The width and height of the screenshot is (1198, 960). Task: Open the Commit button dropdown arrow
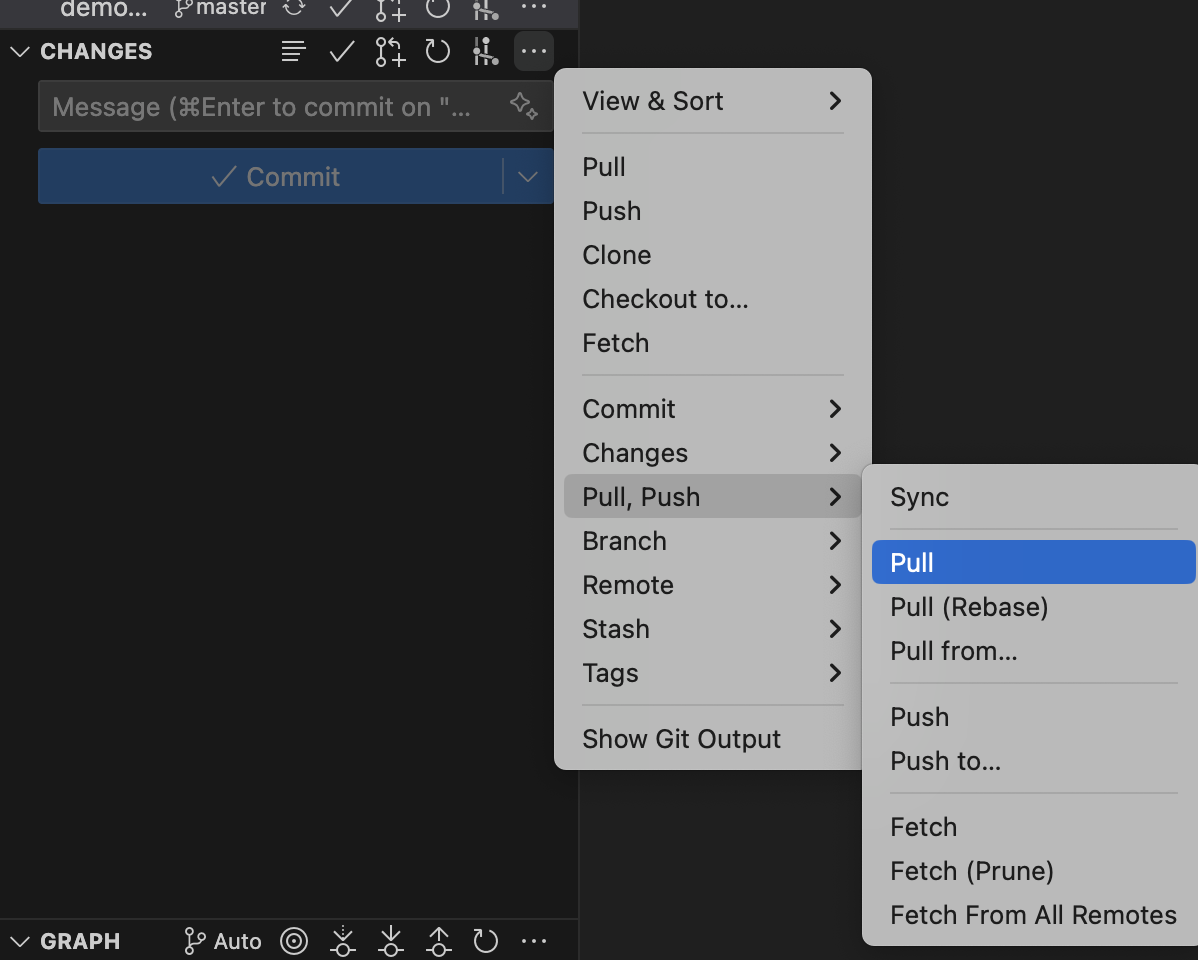527,176
